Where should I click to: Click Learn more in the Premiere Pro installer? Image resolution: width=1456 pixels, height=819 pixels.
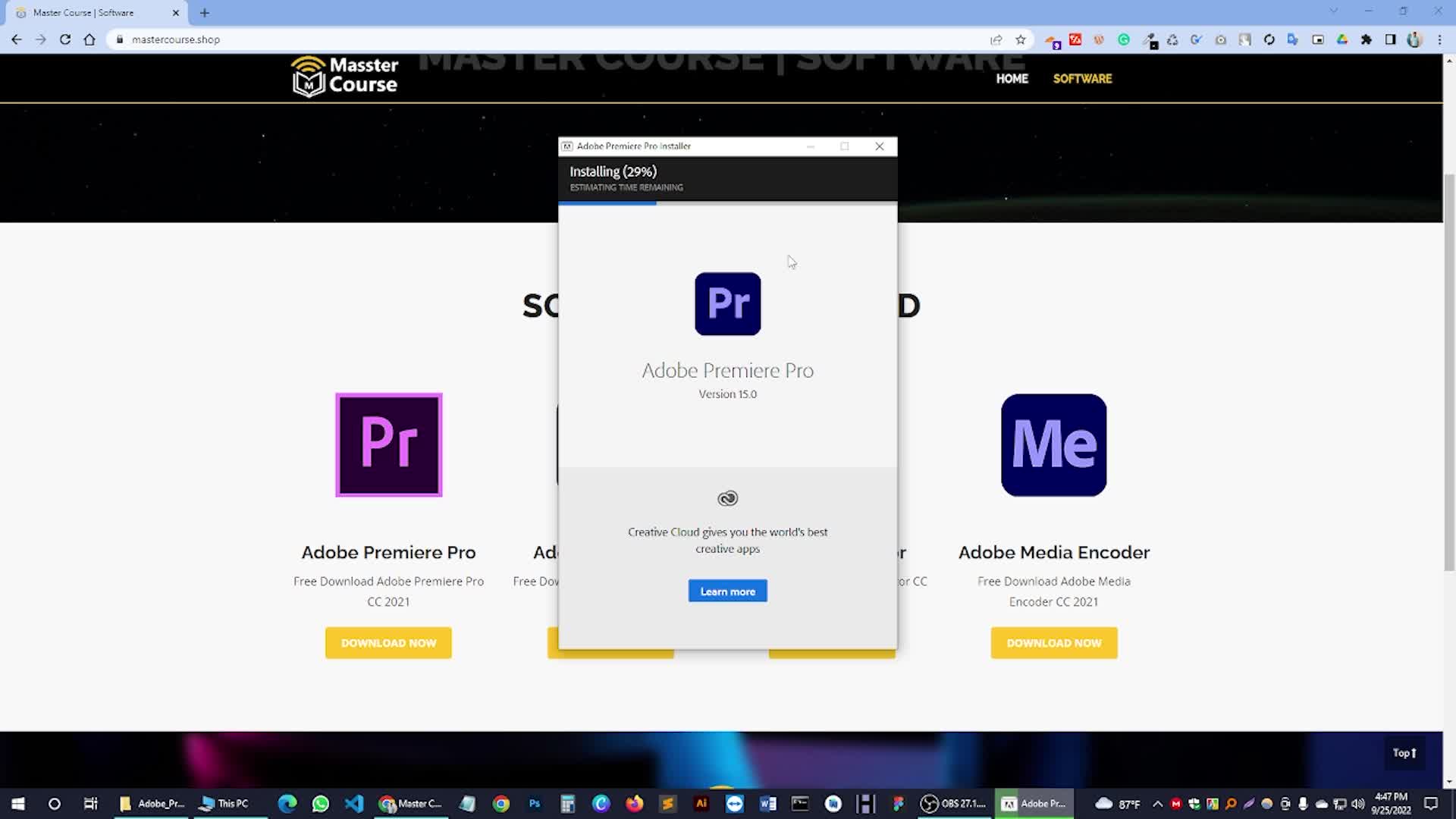coord(727,591)
